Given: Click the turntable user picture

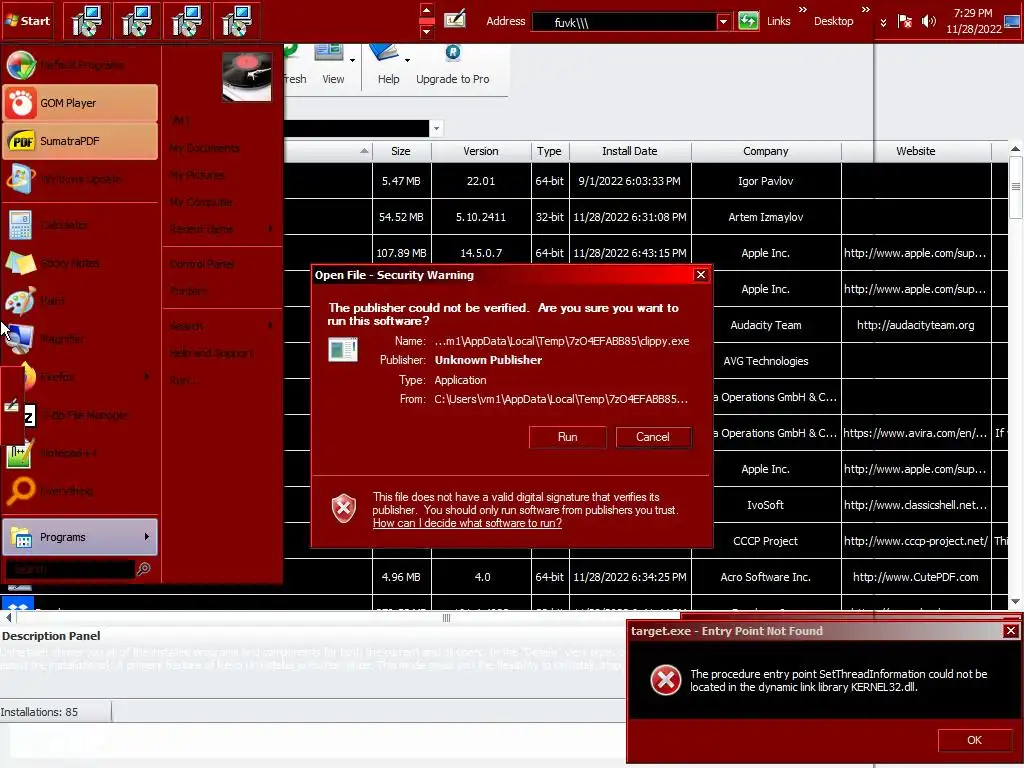Looking at the screenshot, I should coord(247,76).
